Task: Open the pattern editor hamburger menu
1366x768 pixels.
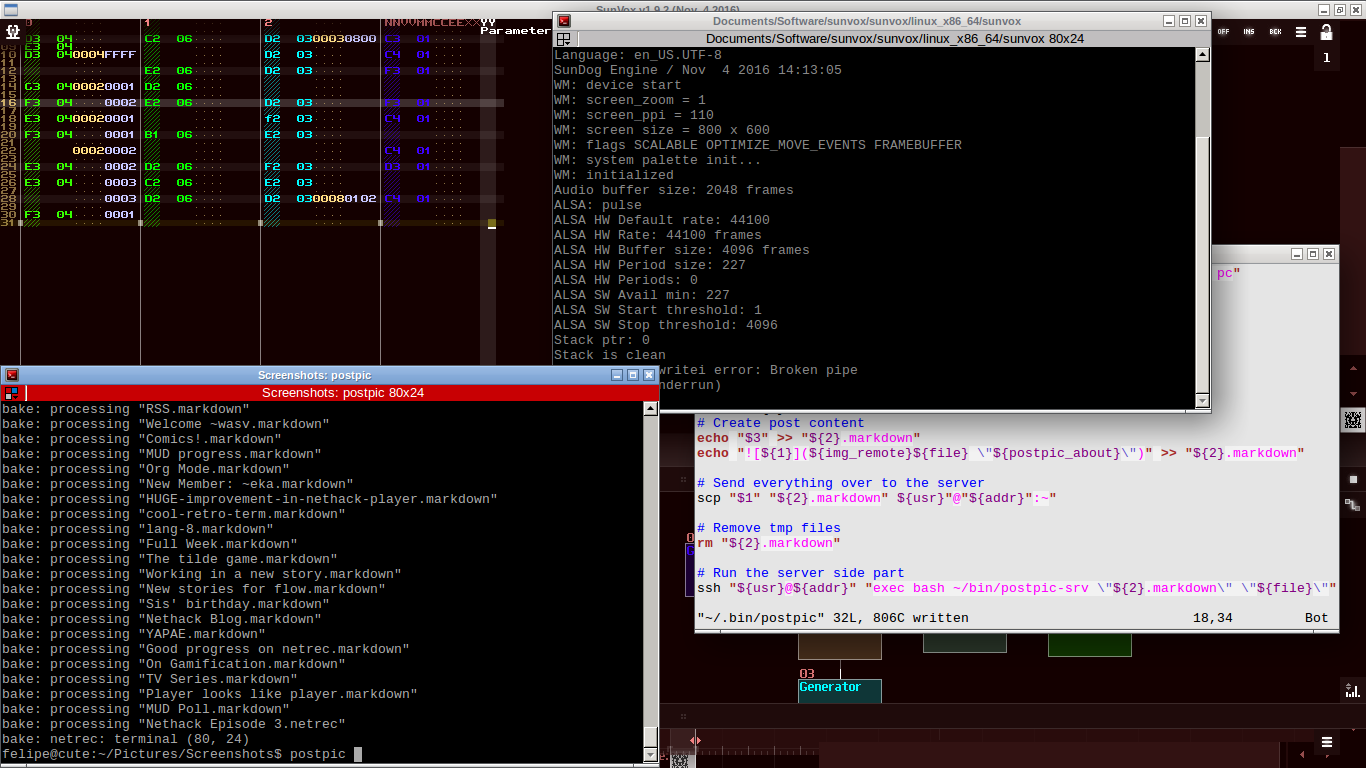Action: click(x=1301, y=31)
